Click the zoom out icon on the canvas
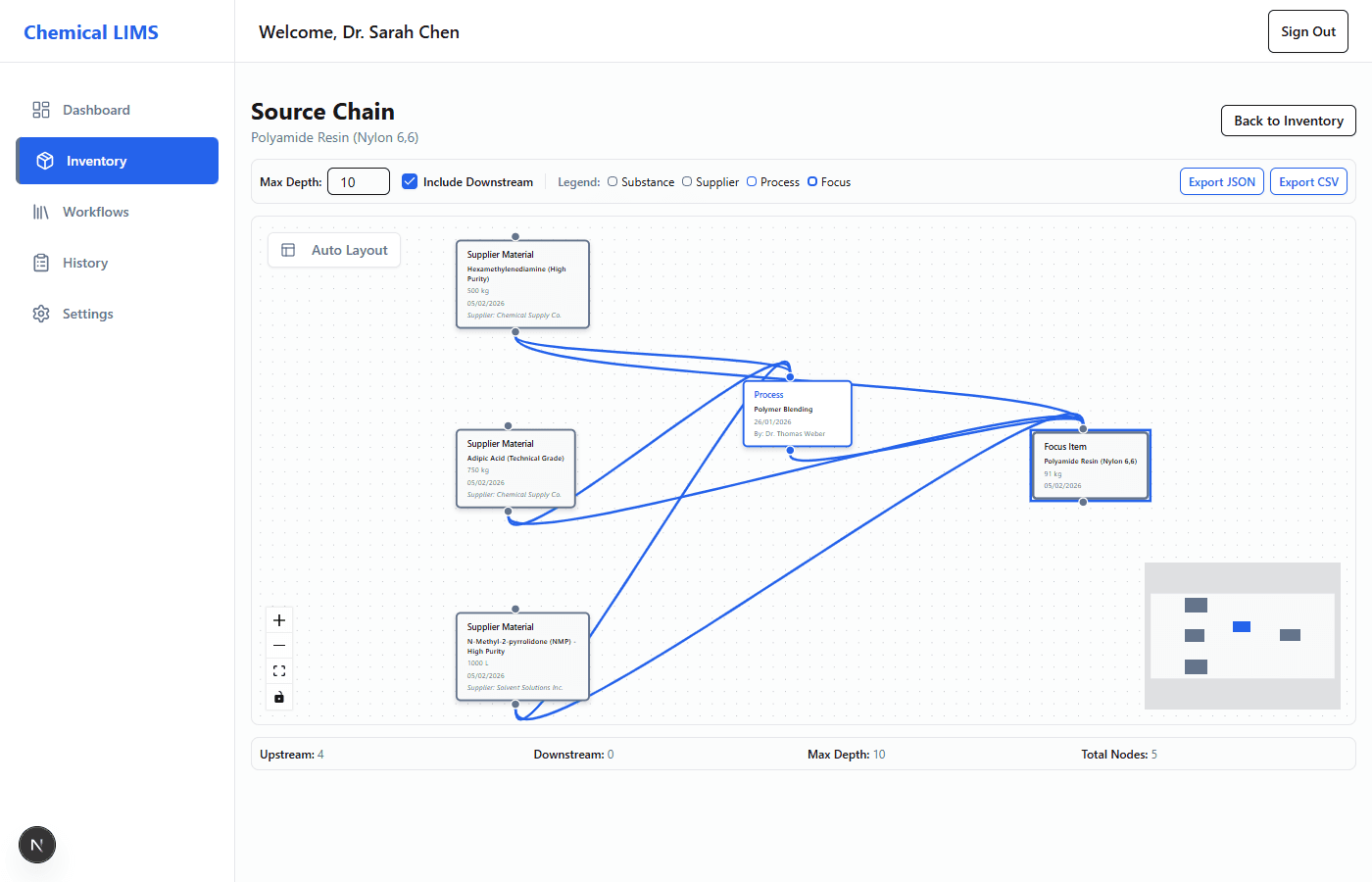The width and height of the screenshot is (1372, 882). point(279,645)
